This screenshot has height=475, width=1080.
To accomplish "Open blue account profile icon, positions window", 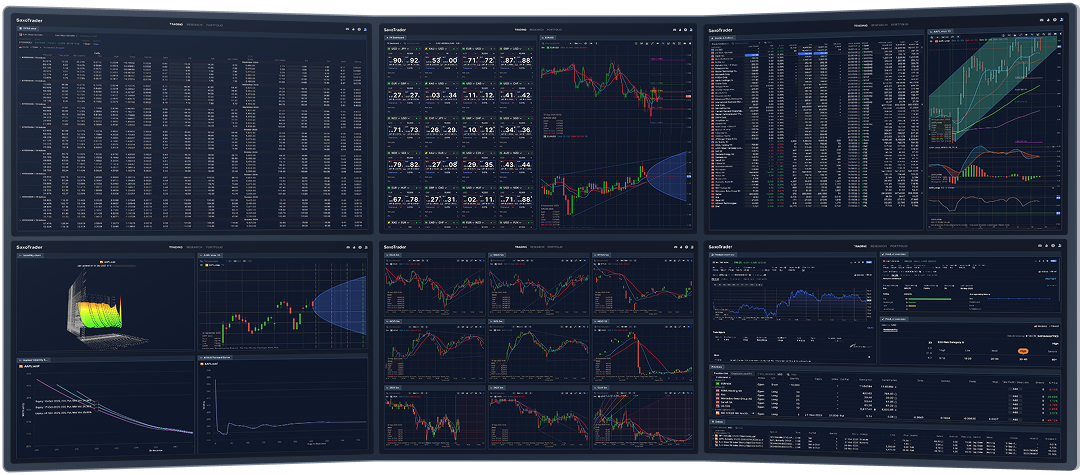I will [x=1059, y=246].
